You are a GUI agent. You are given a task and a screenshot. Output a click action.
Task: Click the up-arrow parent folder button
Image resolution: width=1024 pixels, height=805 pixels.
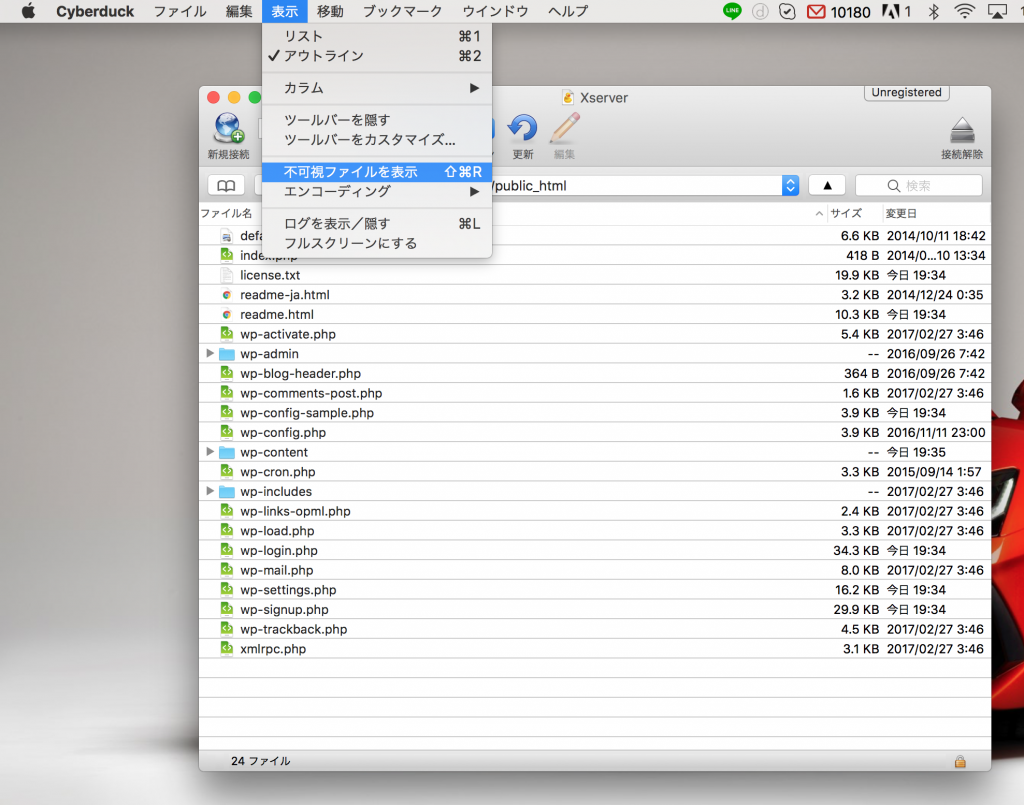tap(826, 186)
